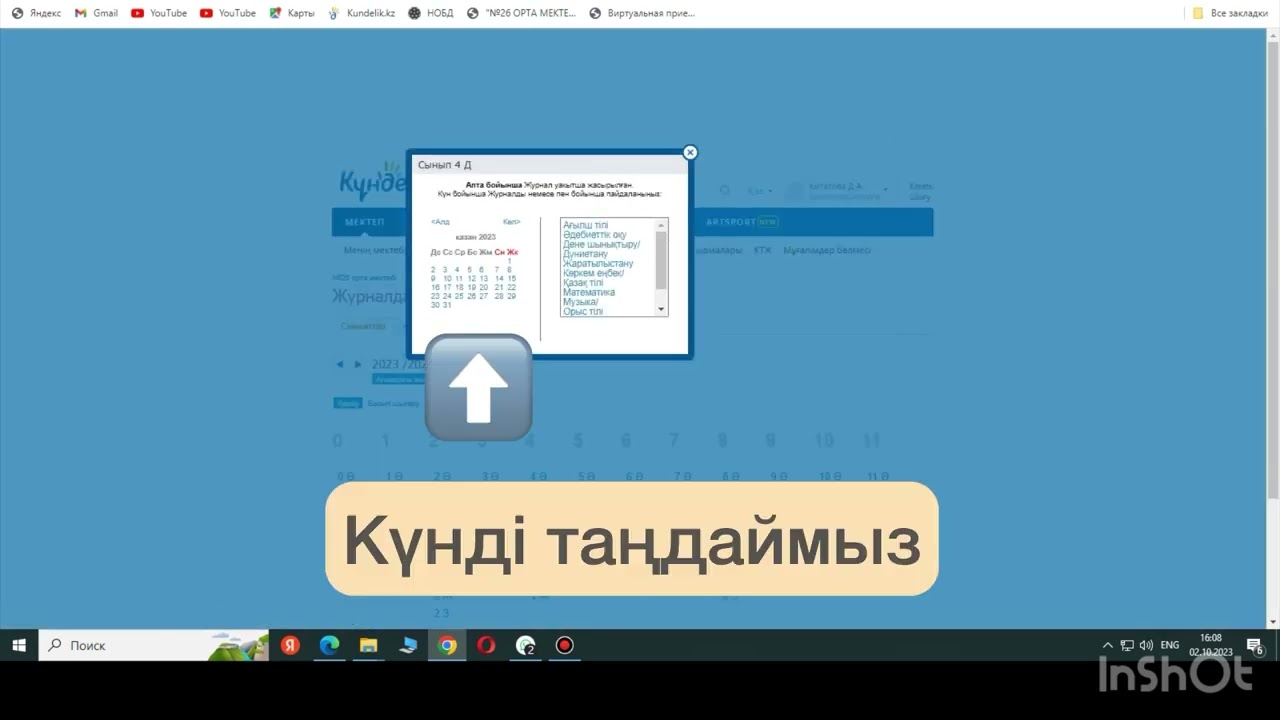Viewport: 1280px width, 720px height.
Task: Open the notification center icon
Action: point(1255,646)
